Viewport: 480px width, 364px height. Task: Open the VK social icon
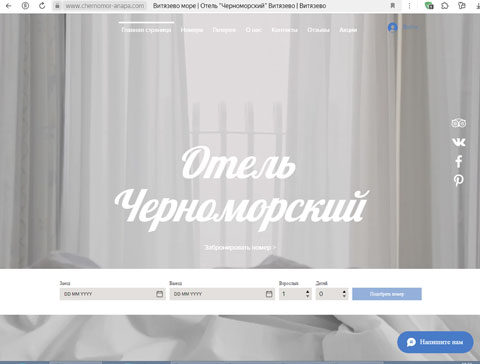[459, 142]
